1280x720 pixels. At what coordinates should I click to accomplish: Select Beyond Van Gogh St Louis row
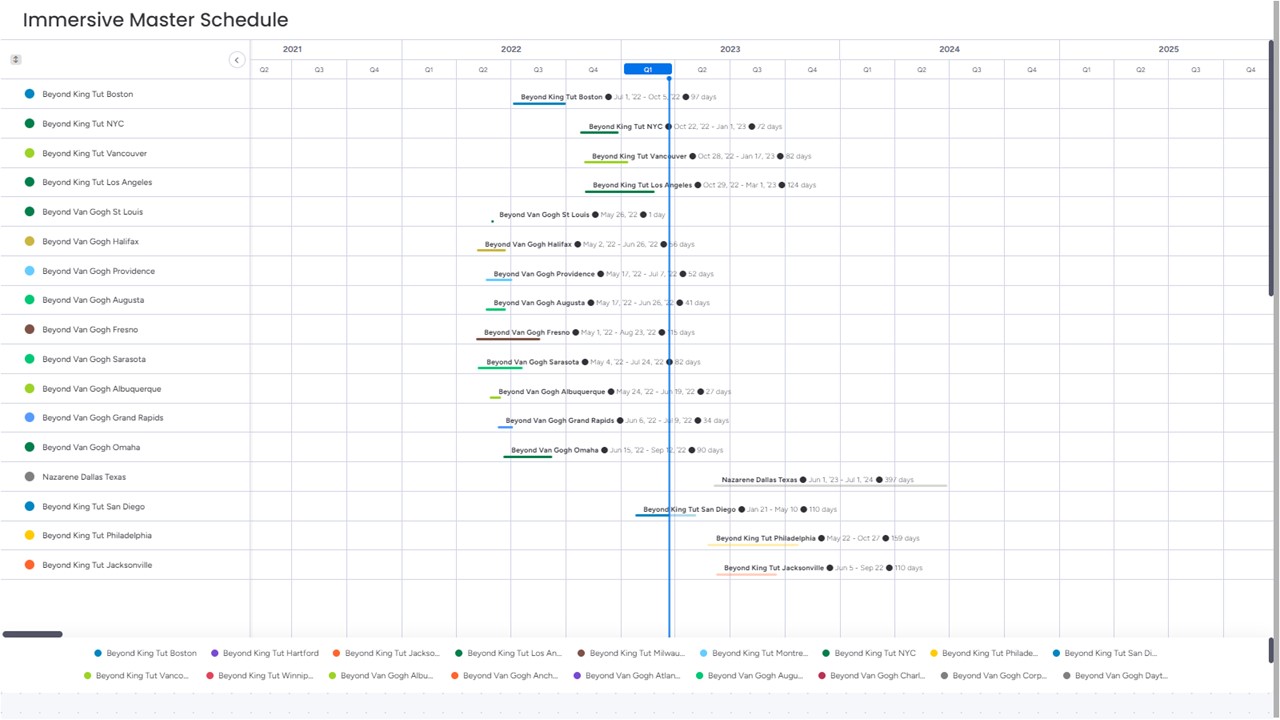point(125,212)
